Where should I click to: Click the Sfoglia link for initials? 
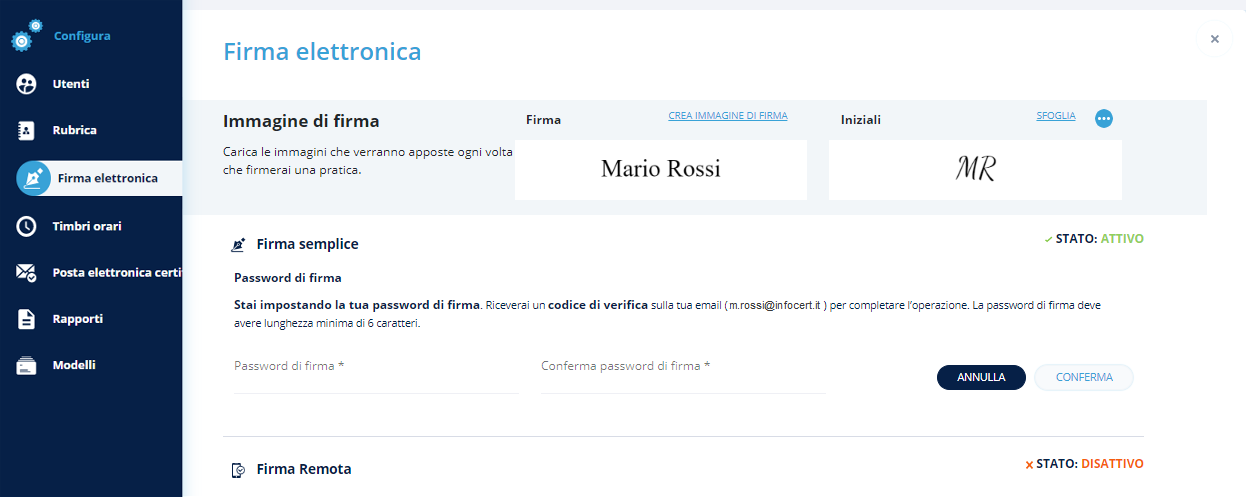click(x=1055, y=116)
